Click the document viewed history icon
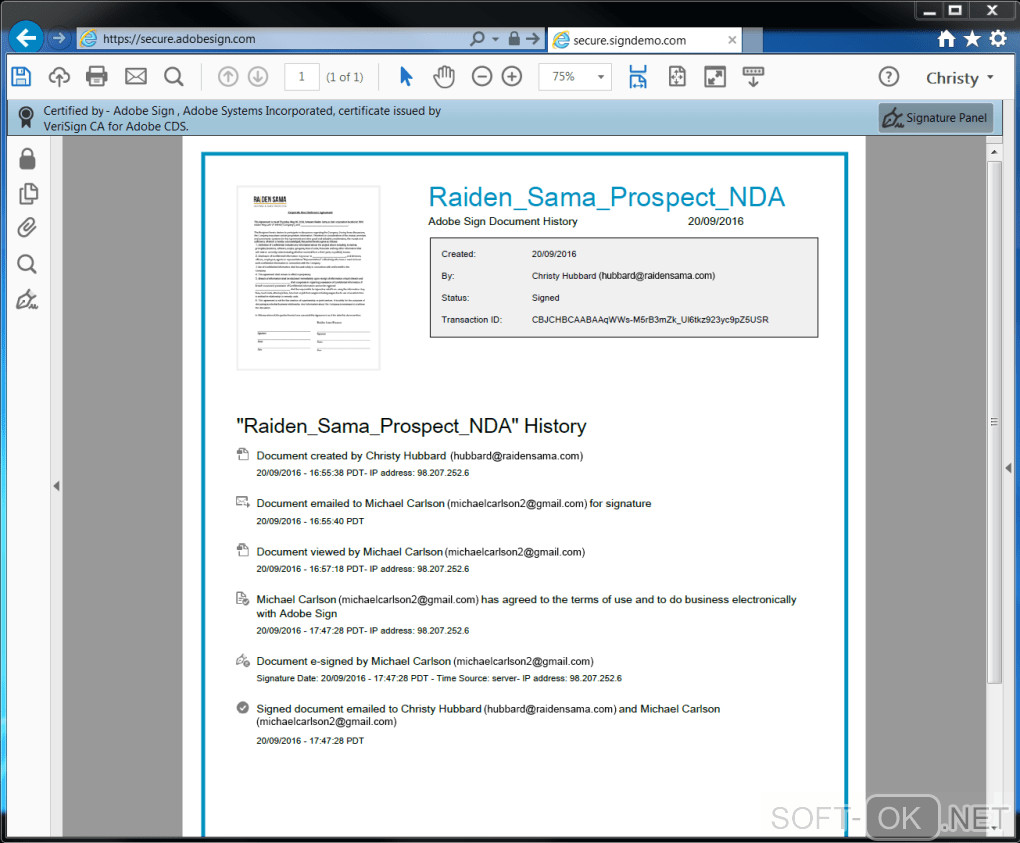Screen dimensions: 1020x843 (x=242, y=550)
